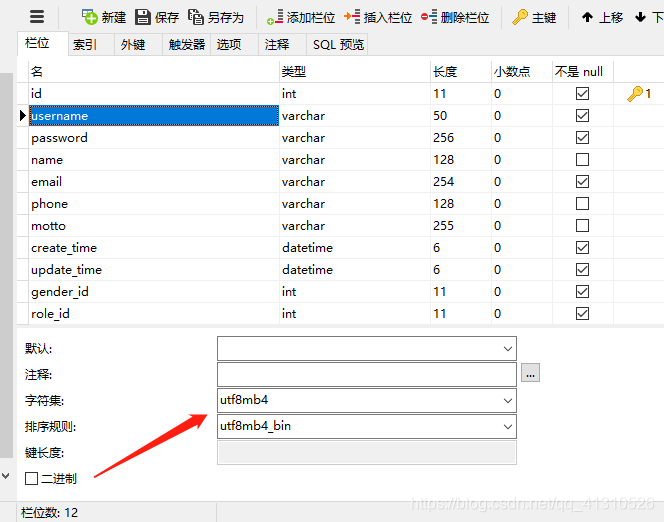Click the 栏位数: 12 status bar text
664x522 pixels.
coord(49,513)
